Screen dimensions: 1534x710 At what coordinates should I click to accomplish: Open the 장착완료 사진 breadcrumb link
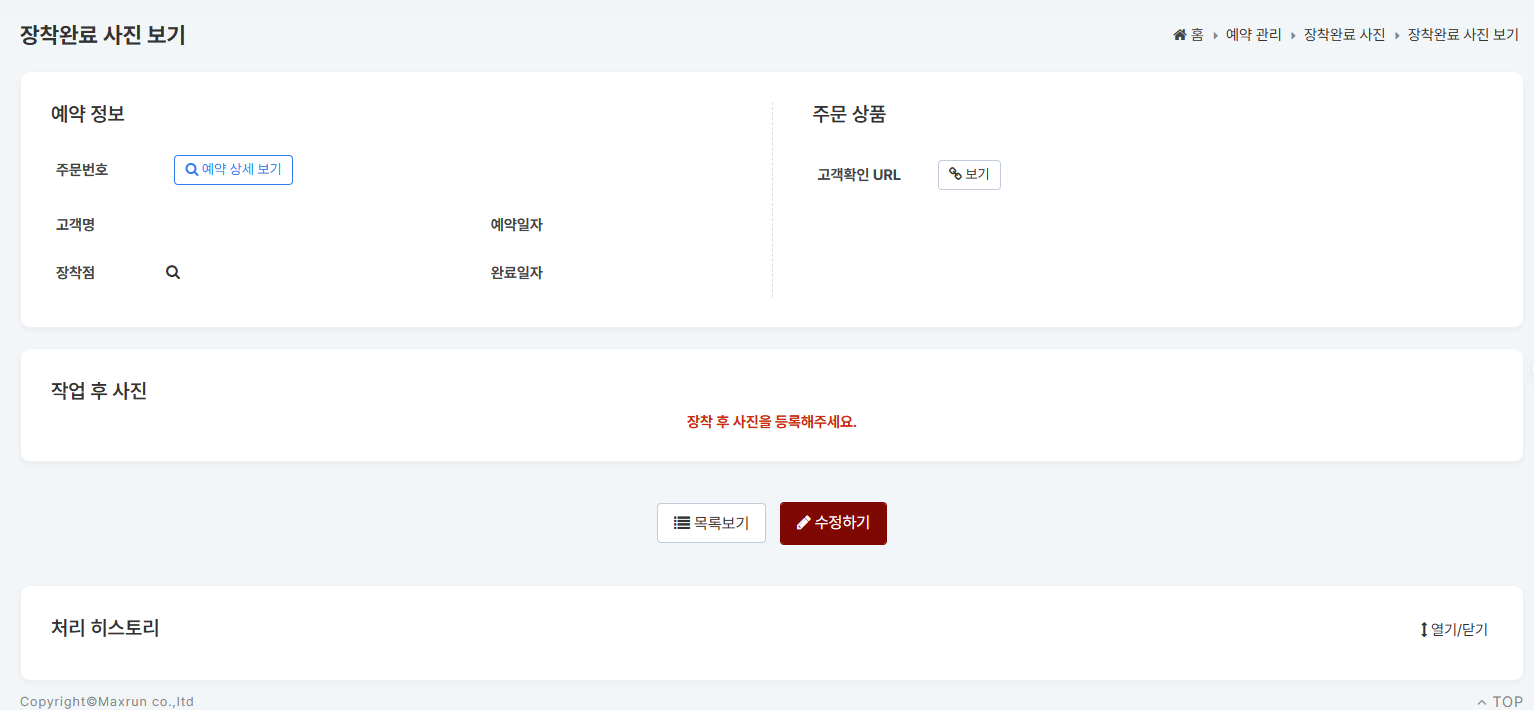coord(1344,35)
